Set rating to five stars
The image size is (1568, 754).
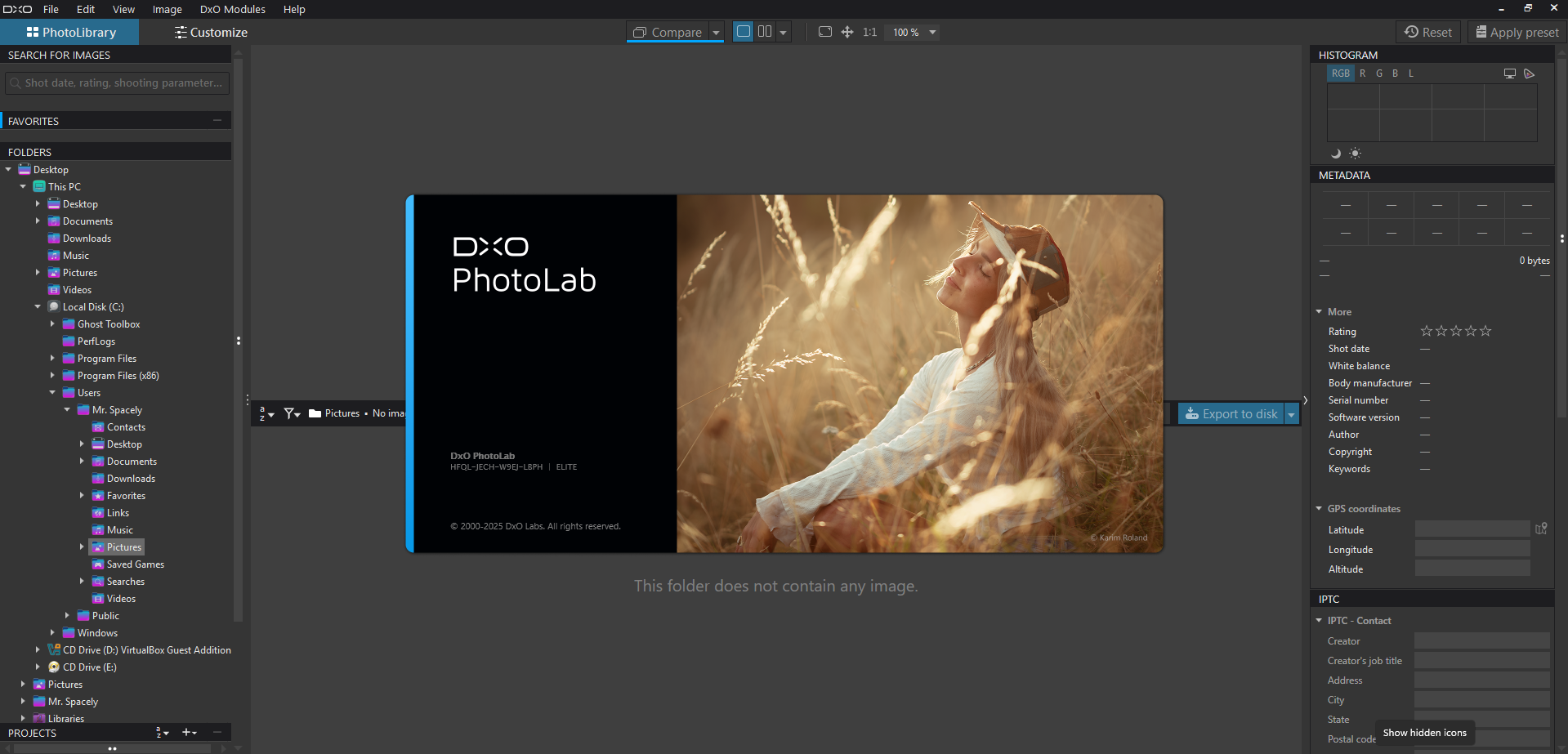click(1485, 331)
